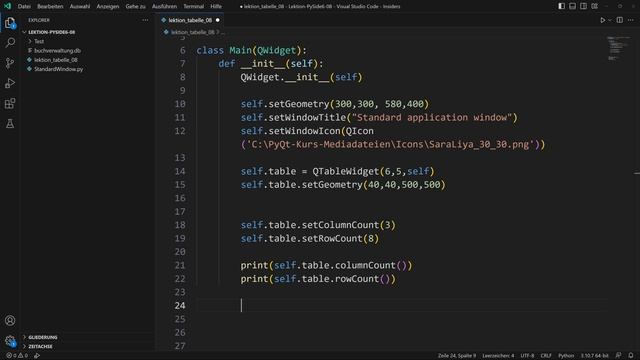
Task: Click line number 18 in gutter
Action: (x=180, y=225)
